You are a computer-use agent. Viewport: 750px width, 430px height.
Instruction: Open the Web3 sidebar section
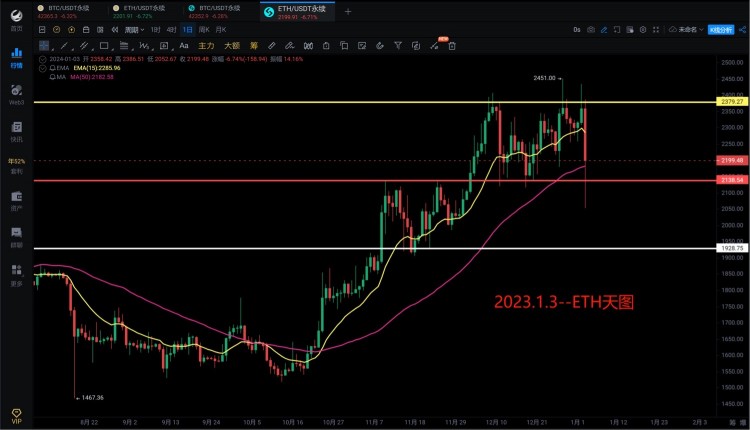16,95
